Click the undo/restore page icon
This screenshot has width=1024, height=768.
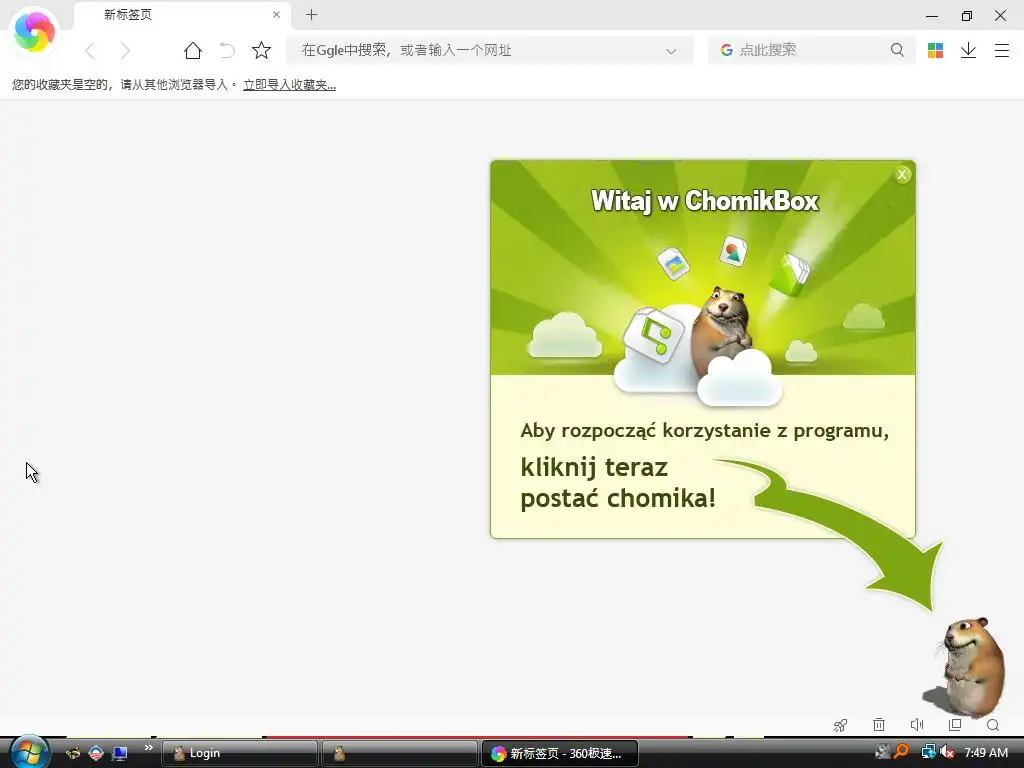click(x=227, y=50)
